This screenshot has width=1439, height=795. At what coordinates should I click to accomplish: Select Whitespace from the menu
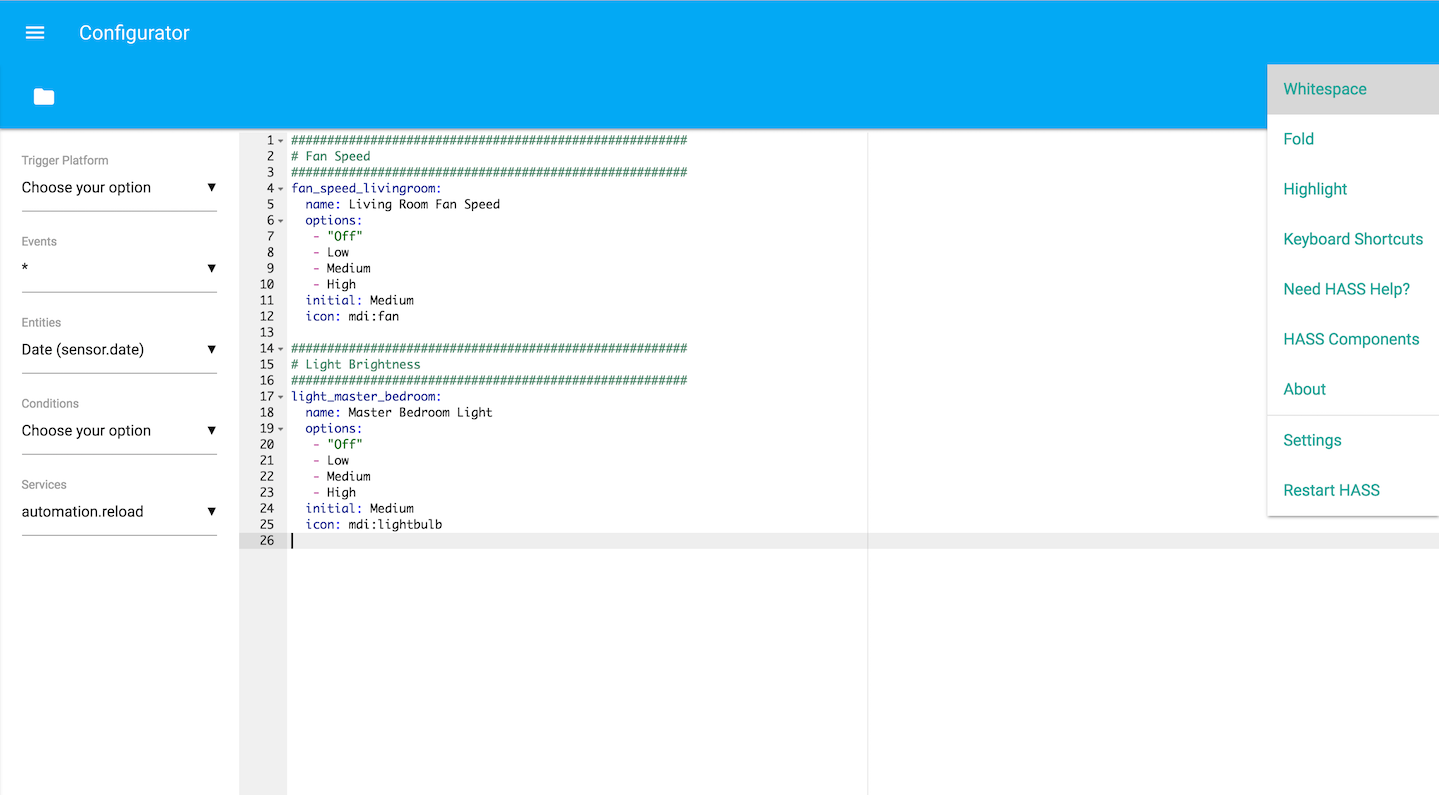pos(1353,89)
